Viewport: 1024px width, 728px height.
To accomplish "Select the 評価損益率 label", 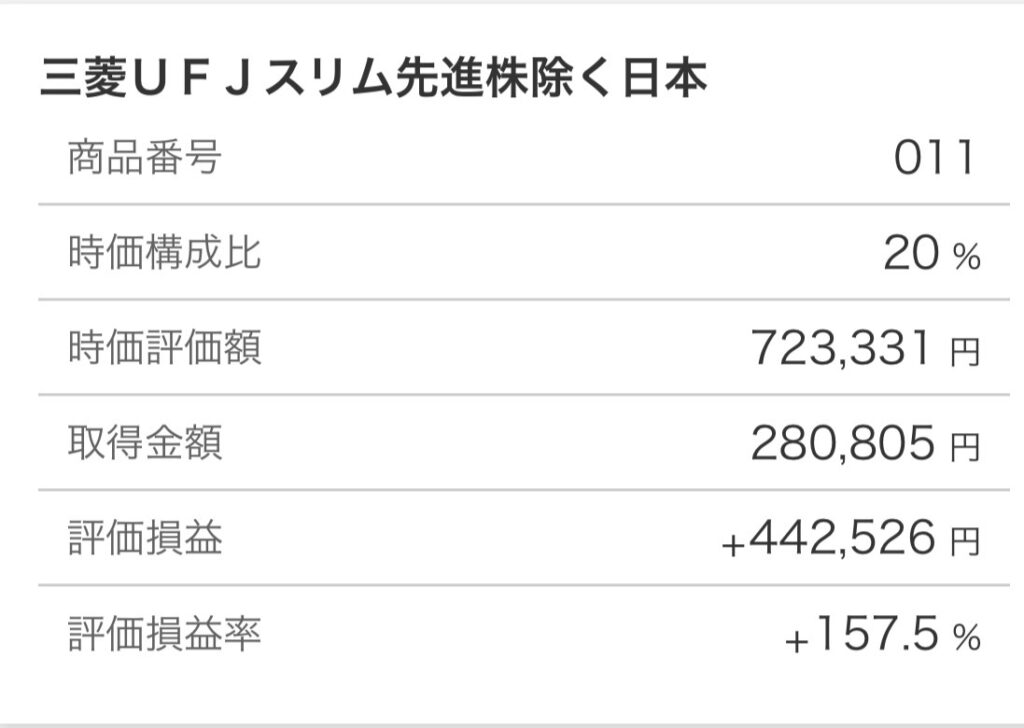I will pyautogui.click(x=164, y=635).
